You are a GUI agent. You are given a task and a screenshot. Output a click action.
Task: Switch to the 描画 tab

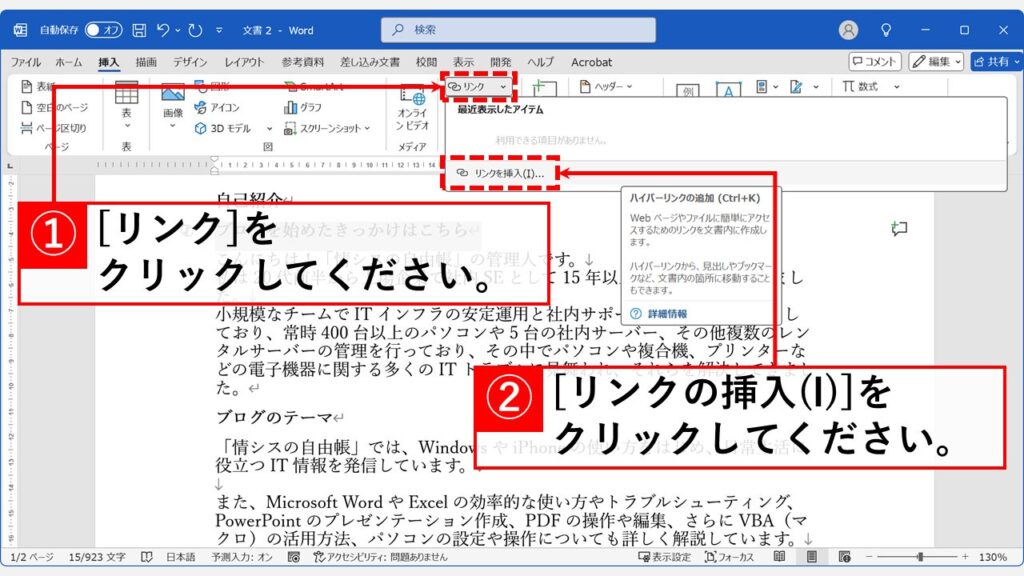point(146,62)
